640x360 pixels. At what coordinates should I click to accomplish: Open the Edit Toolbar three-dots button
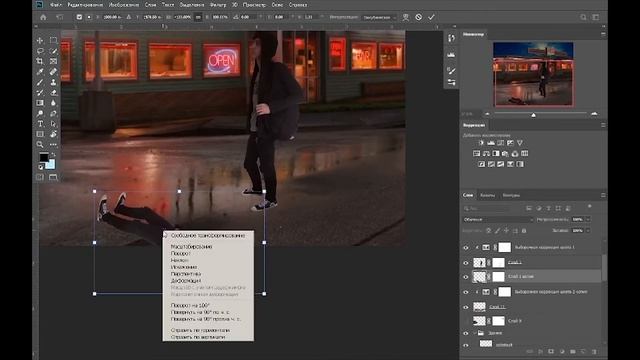click(53, 144)
